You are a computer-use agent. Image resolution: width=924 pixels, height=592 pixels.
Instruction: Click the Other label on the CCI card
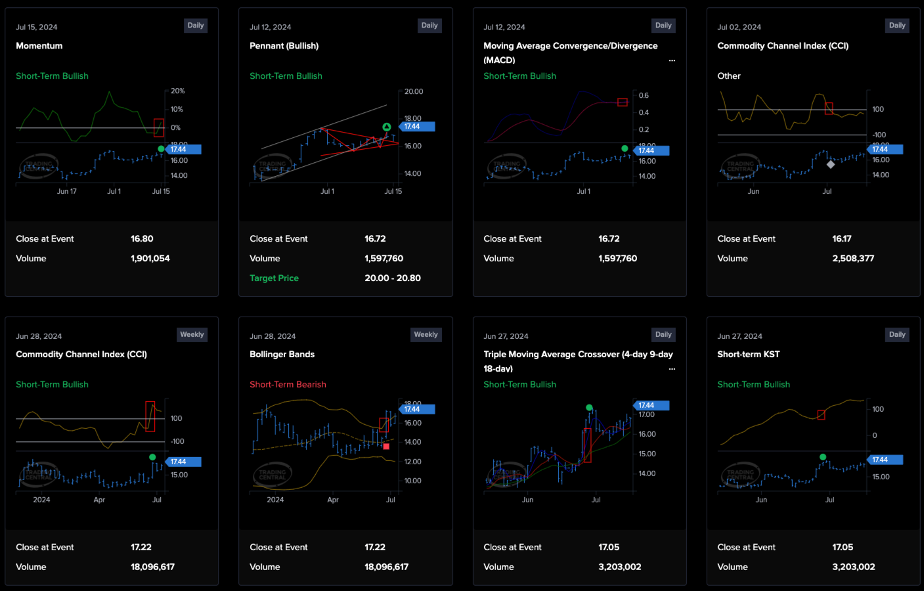point(729,76)
